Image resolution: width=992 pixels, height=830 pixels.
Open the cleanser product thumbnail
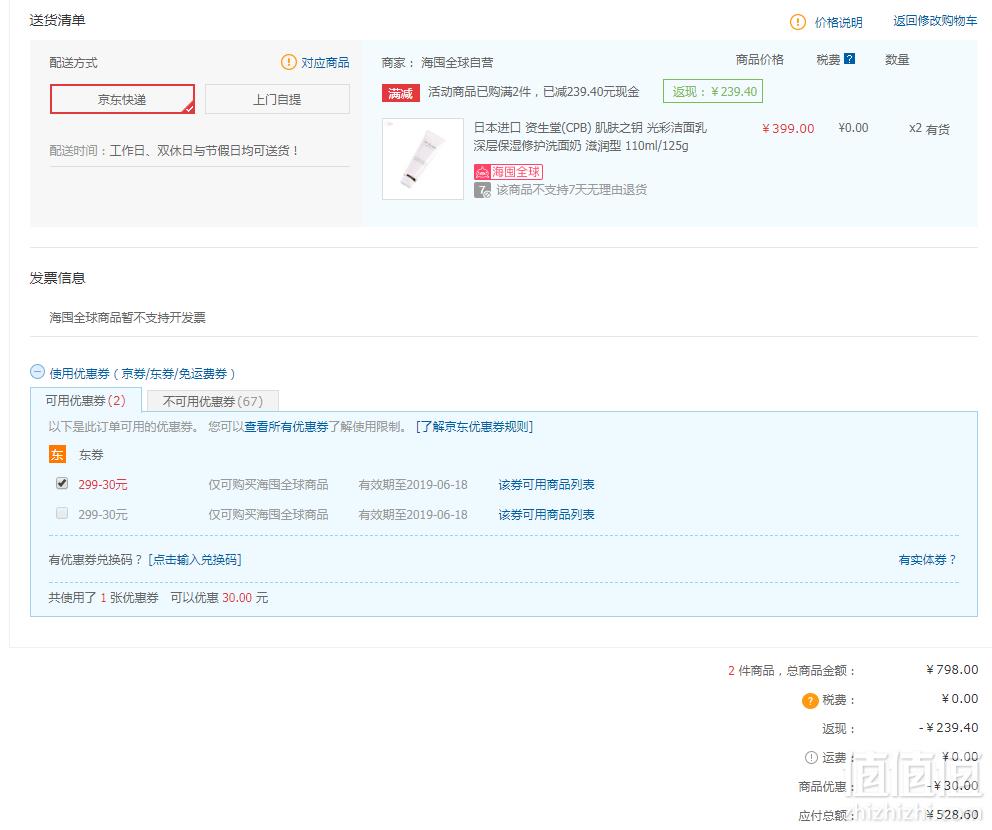coord(423,159)
